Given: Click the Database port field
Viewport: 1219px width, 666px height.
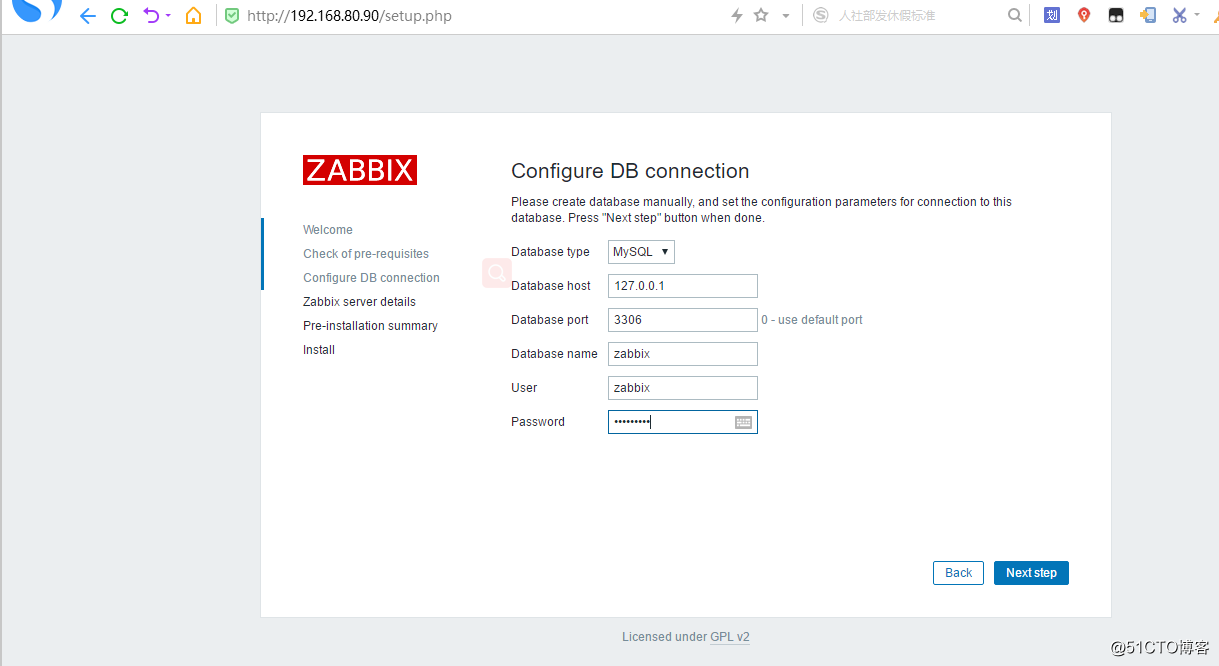Looking at the screenshot, I should (x=683, y=320).
